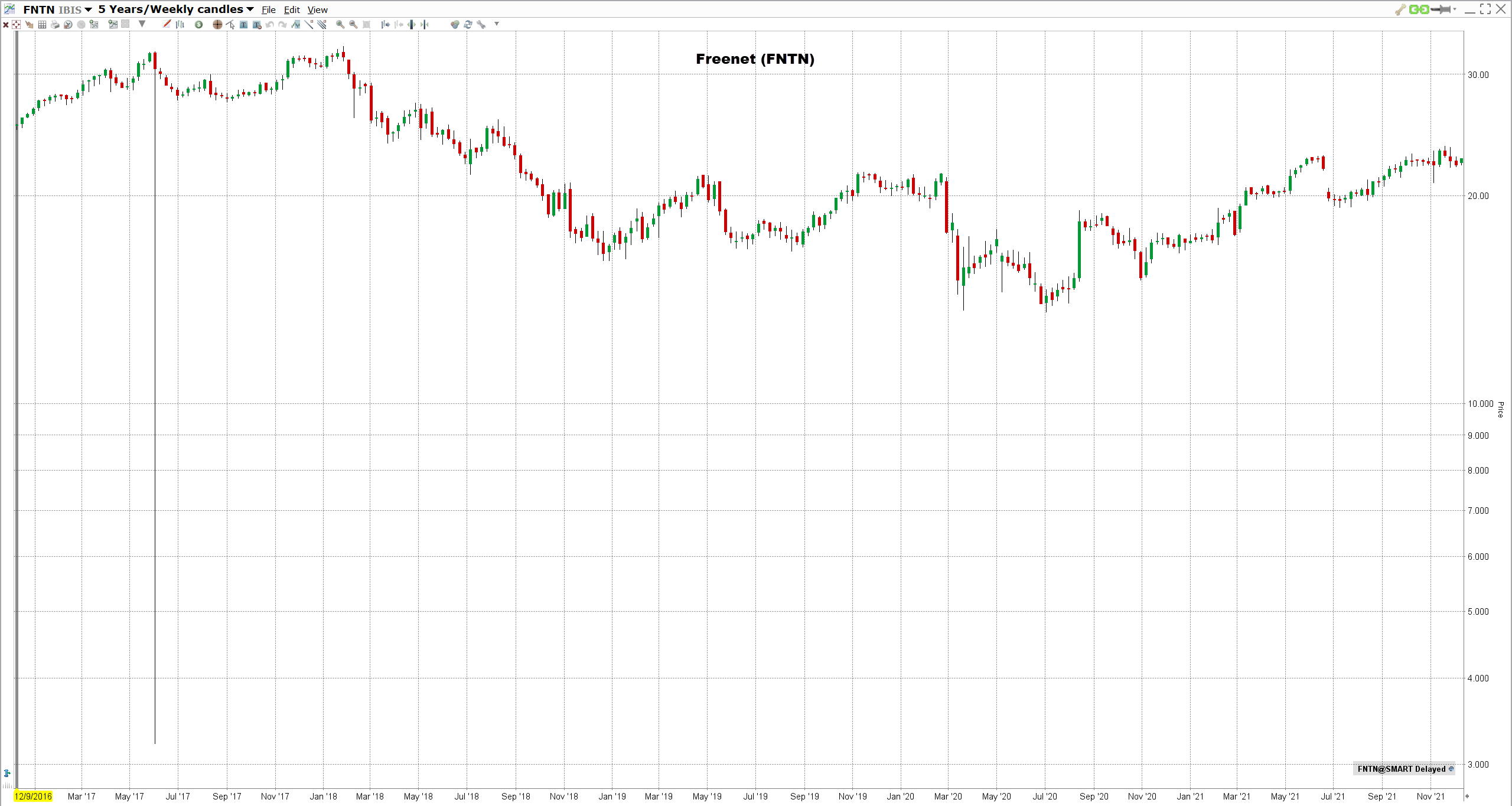
Task: Click the 30.00 price axis label
Action: [1478, 74]
